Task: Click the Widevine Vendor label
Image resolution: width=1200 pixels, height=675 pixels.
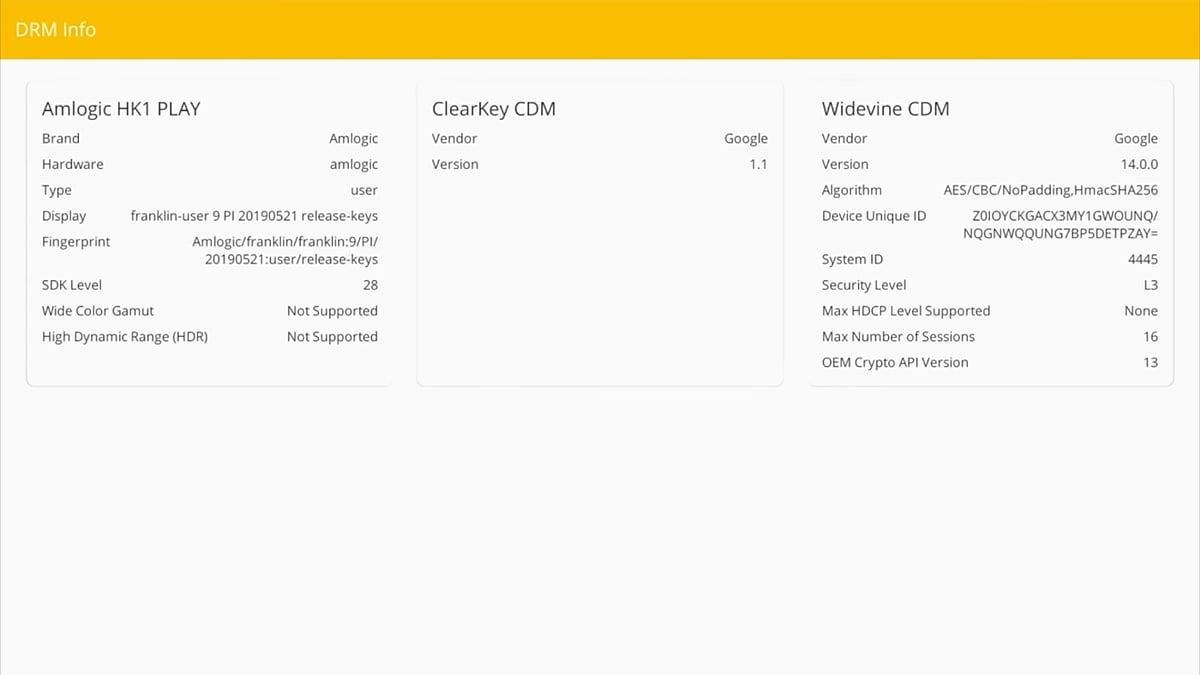Action: (x=845, y=138)
